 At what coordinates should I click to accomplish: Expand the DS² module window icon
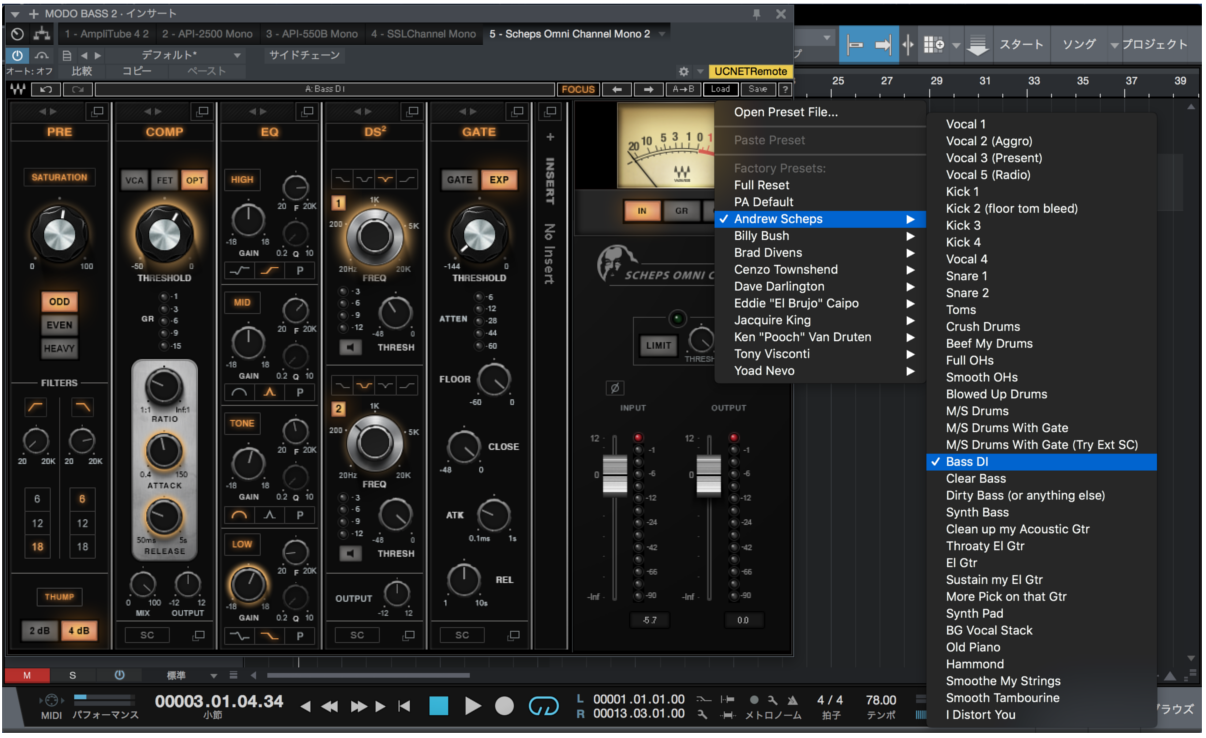[411, 111]
